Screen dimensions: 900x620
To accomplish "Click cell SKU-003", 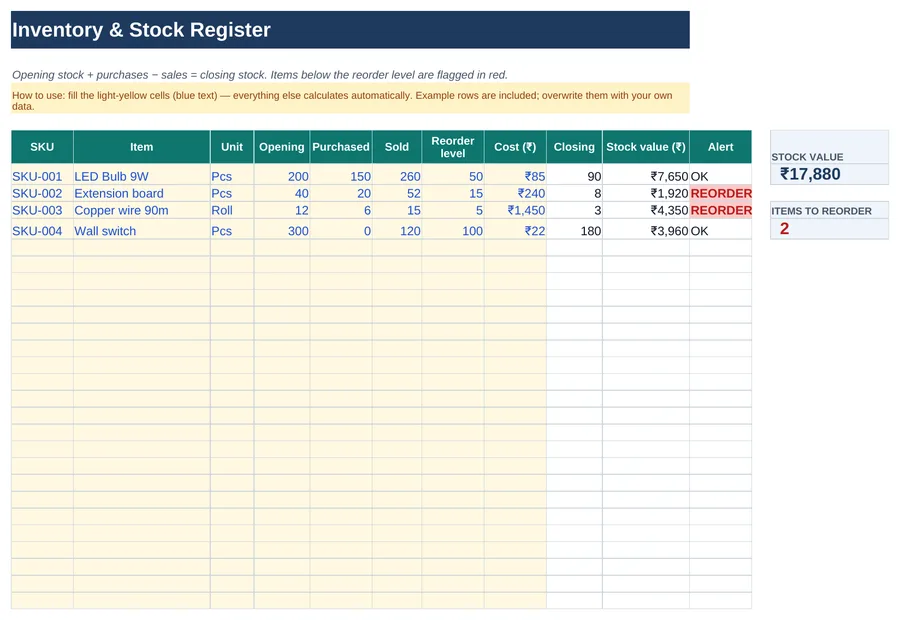I will coord(42,210).
